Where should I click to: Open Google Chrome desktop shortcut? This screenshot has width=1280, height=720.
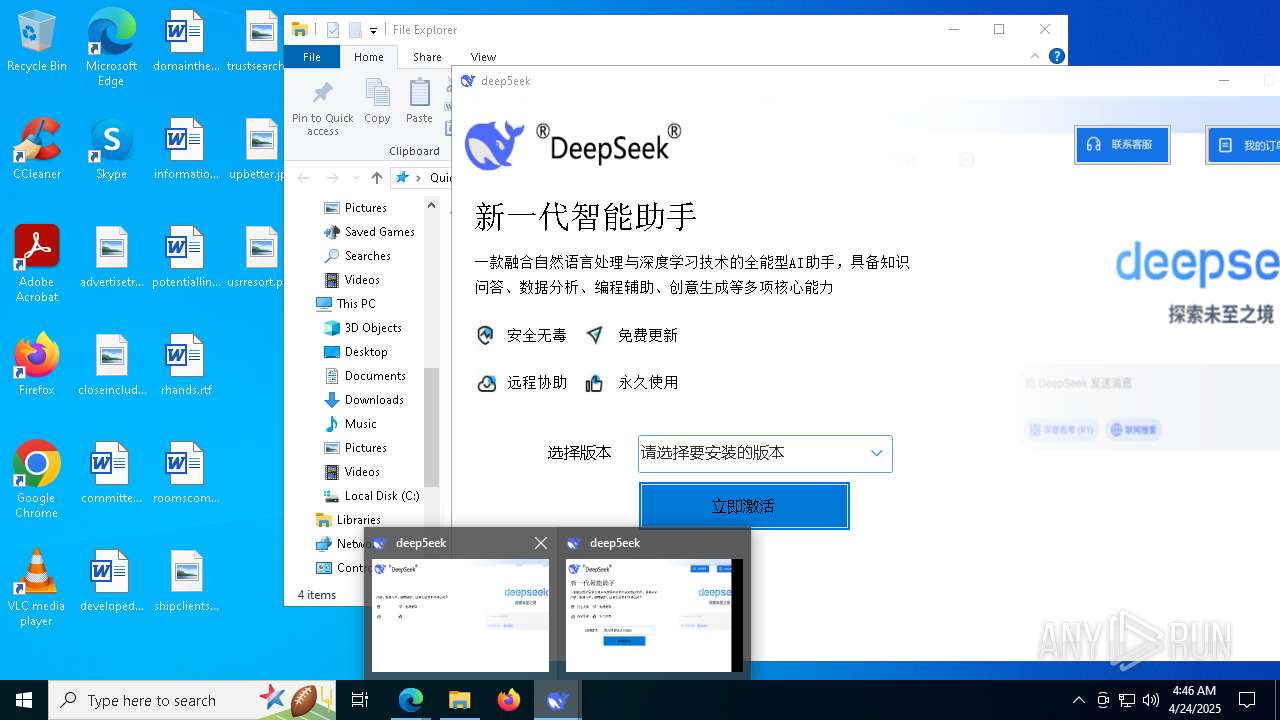point(37,480)
